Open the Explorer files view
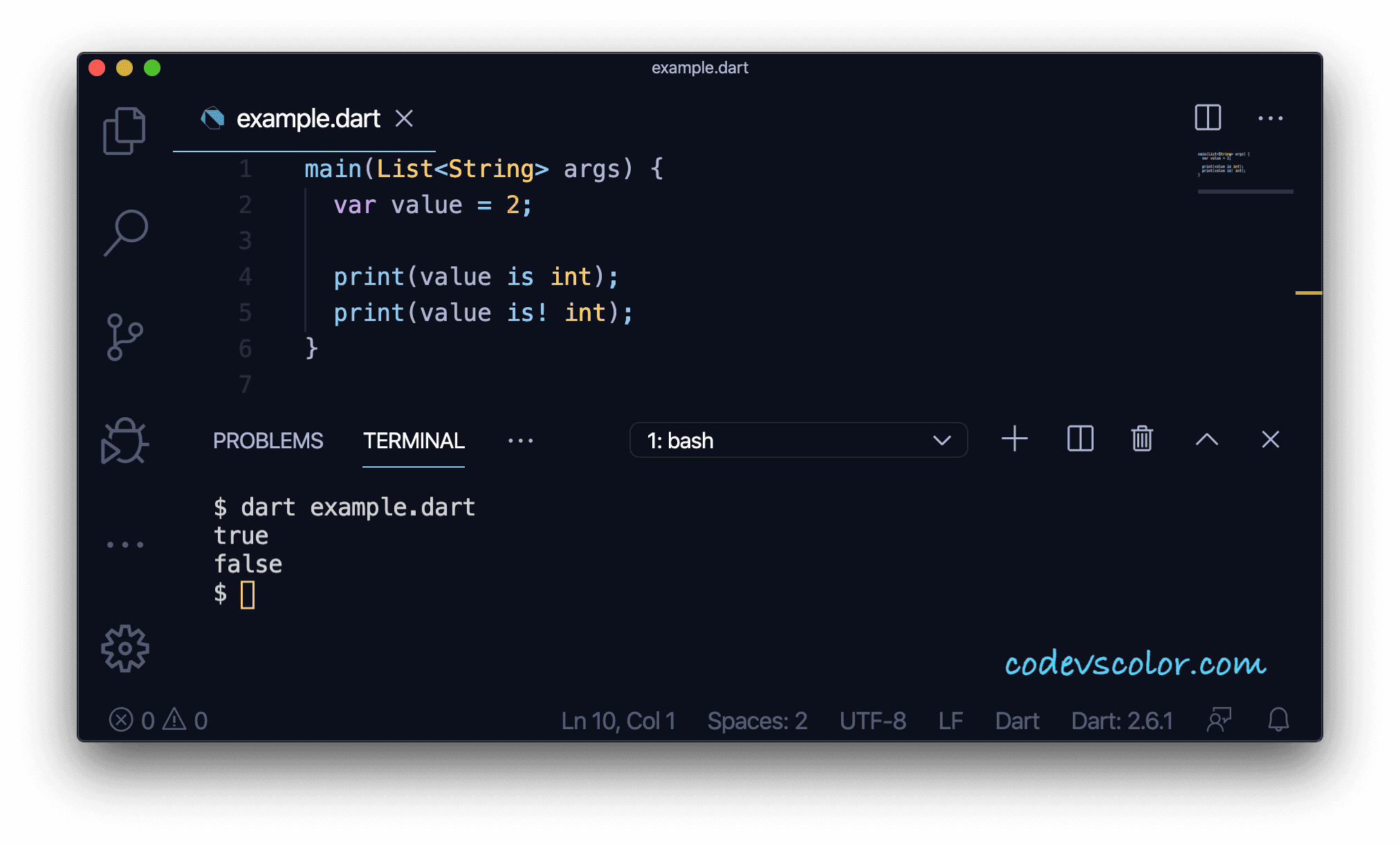This screenshot has width=1400, height=844. [125, 131]
